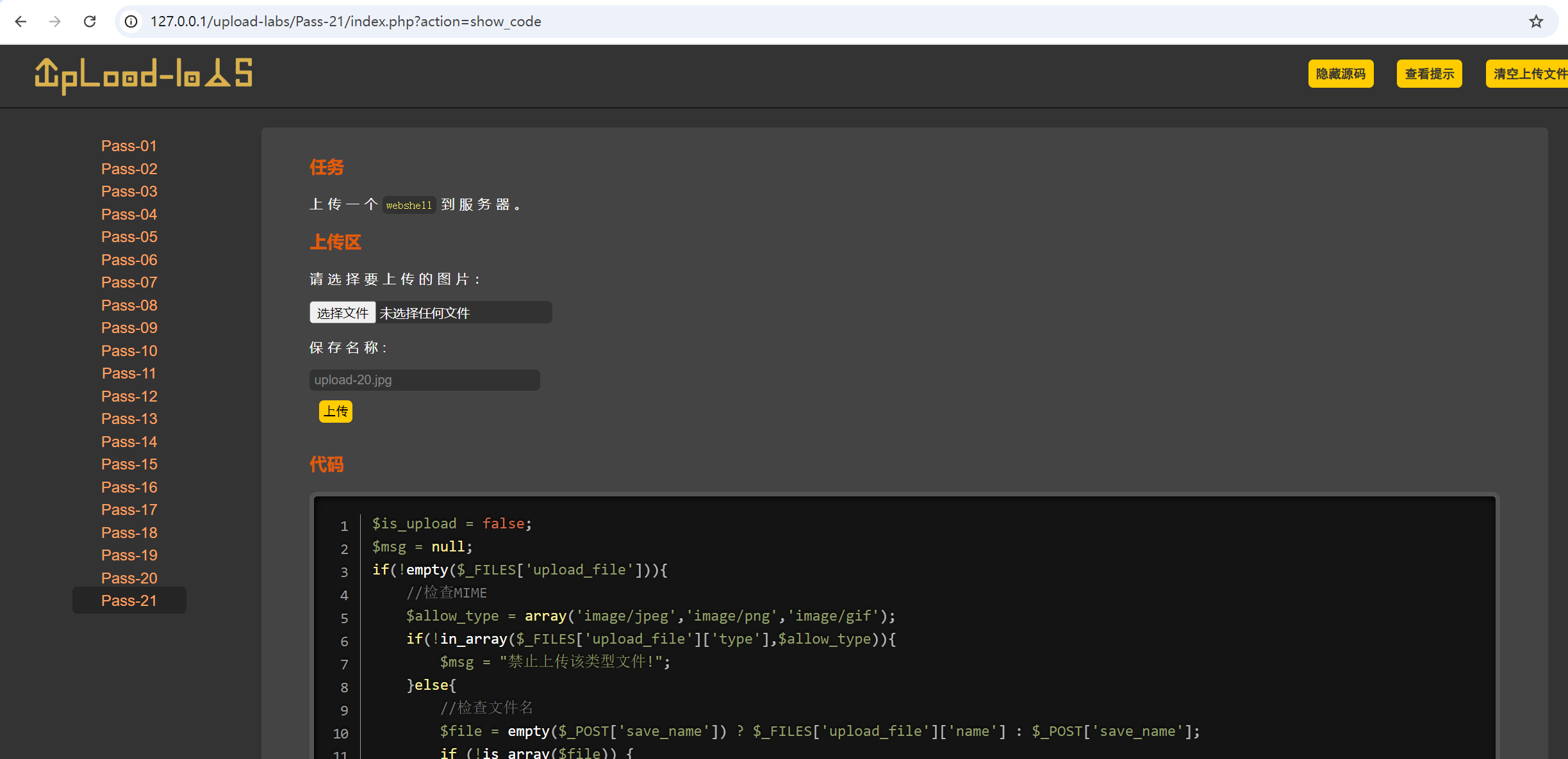Open Pass-01 in the sidebar
This screenshot has height=759, width=1568.
pos(129,146)
